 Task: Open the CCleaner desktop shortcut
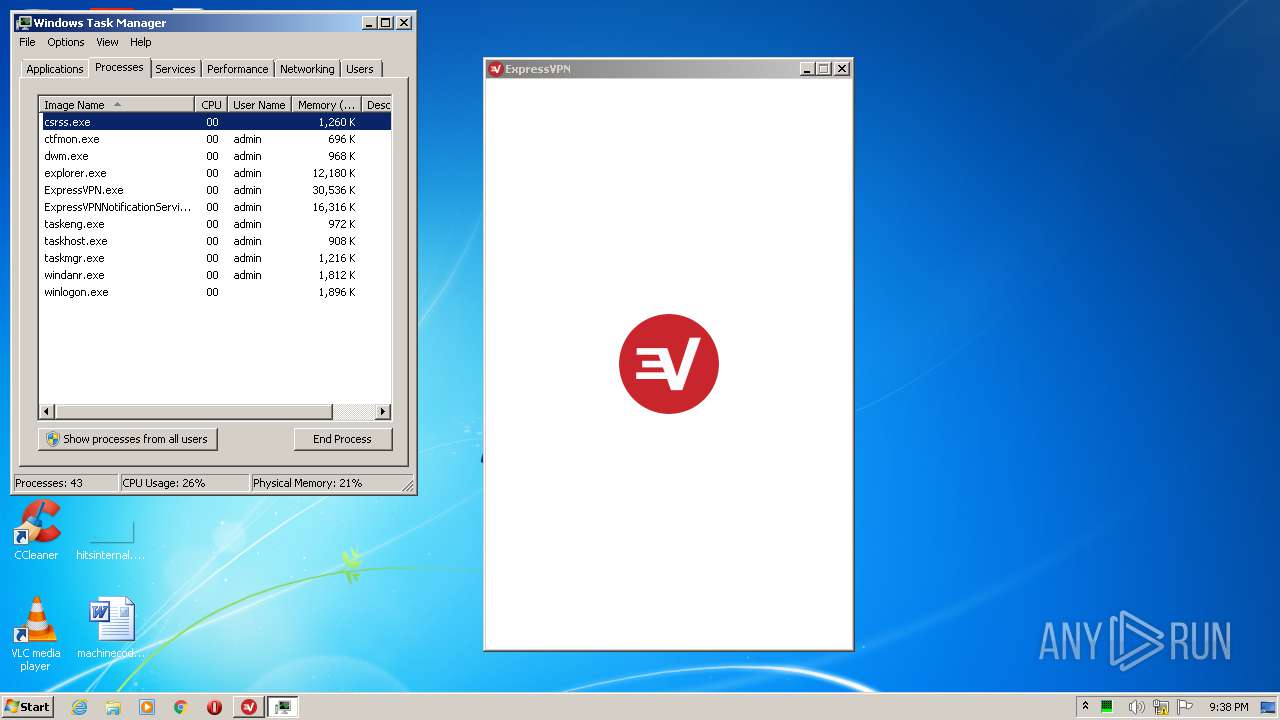[x=36, y=530]
